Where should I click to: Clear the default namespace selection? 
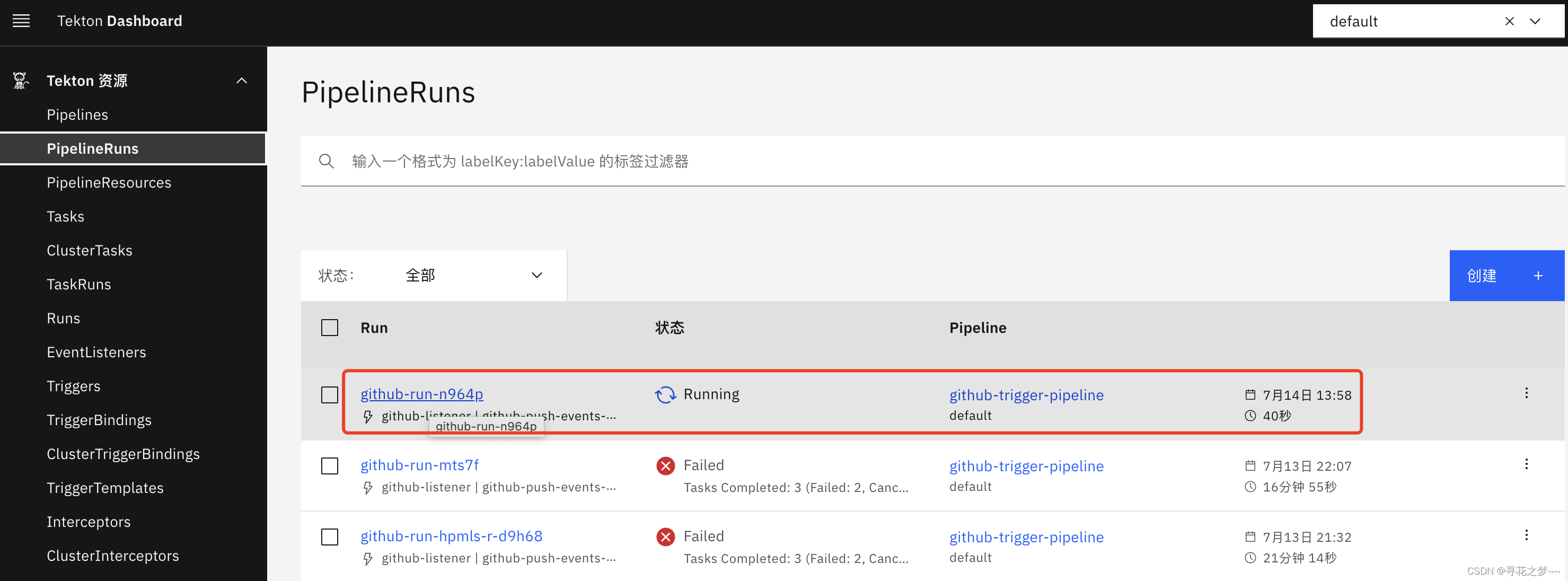(1509, 21)
